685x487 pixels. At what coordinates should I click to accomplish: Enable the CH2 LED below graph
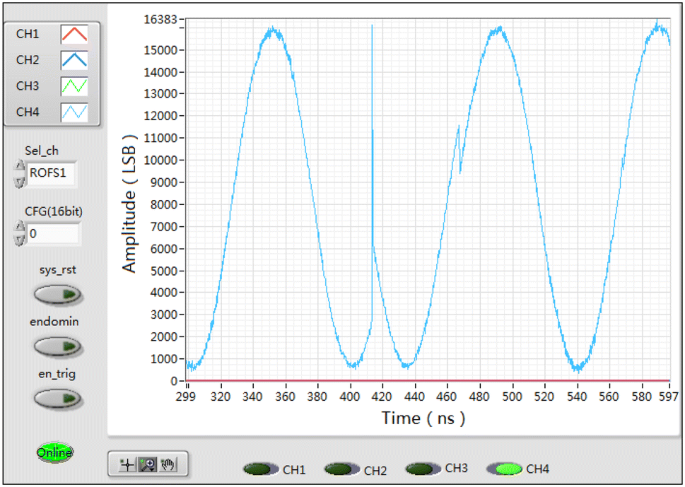[342, 470]
